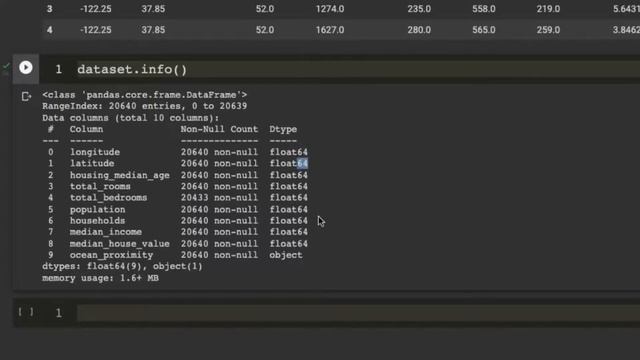Click the 'Data columns (total 10 columns)' line

point(131,118)
